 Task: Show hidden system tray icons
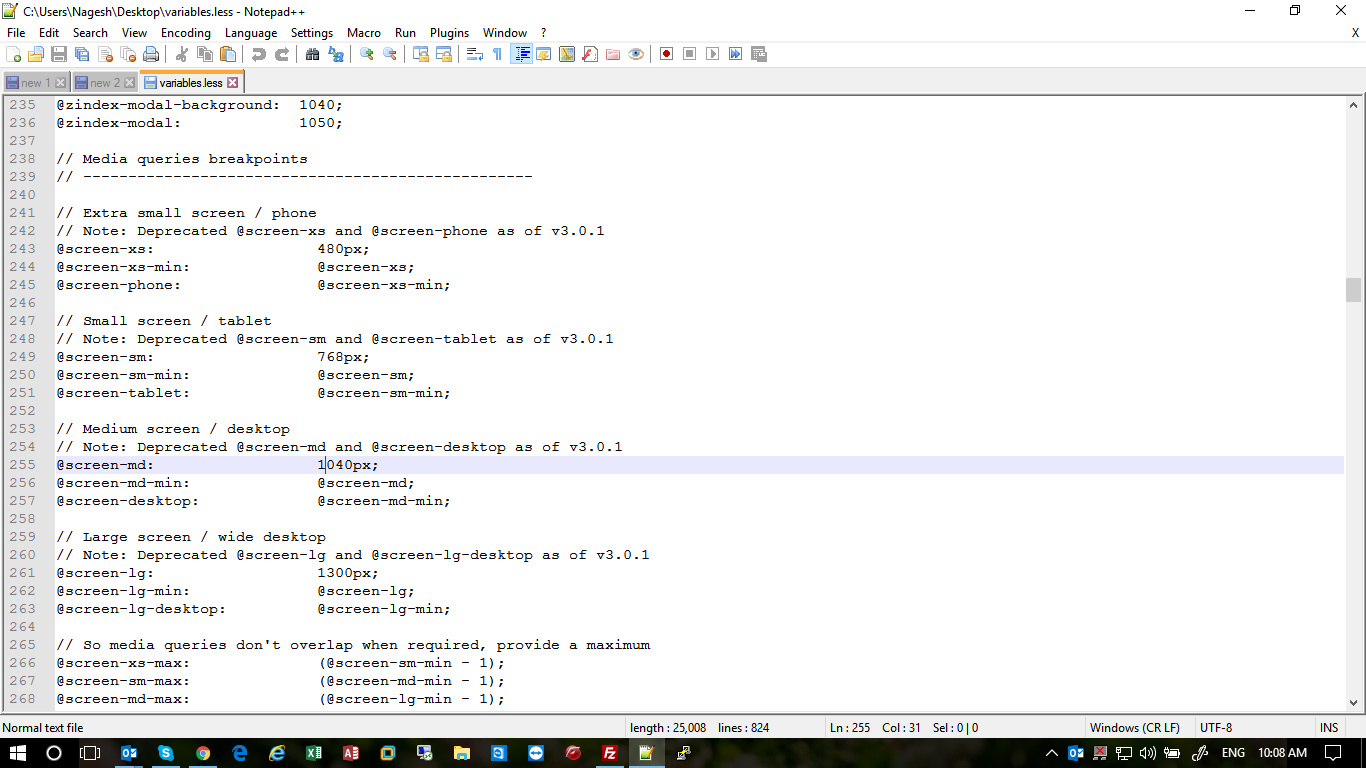pyautogui.click(x=1051, y=753)
